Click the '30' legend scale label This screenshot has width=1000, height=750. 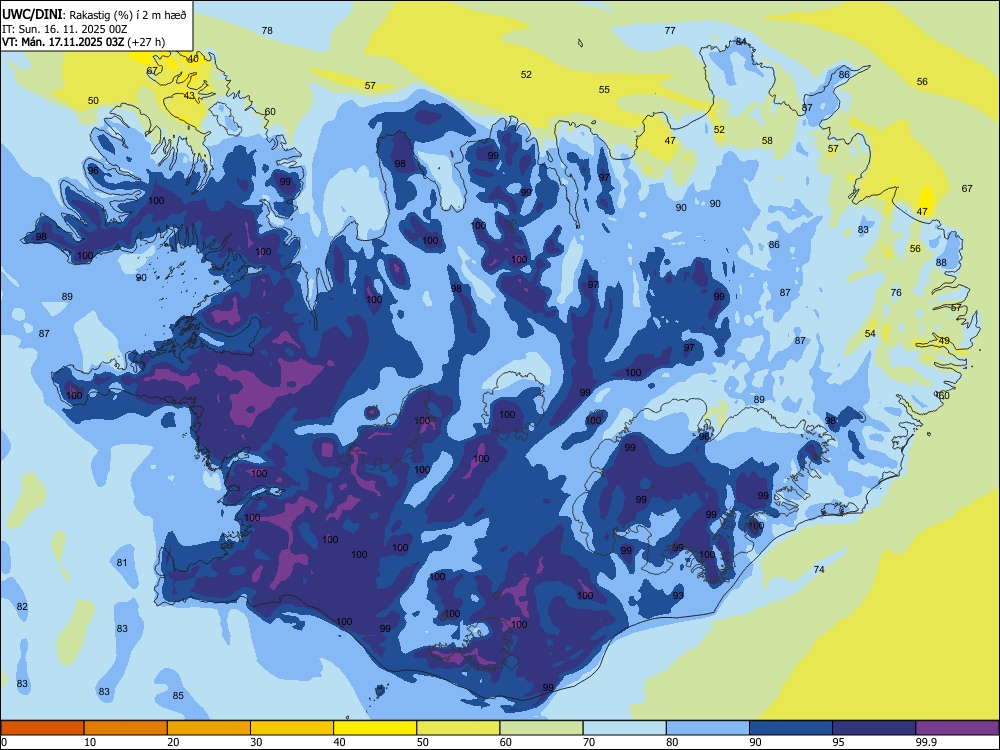pyautogui.click(x=256, y=742)
